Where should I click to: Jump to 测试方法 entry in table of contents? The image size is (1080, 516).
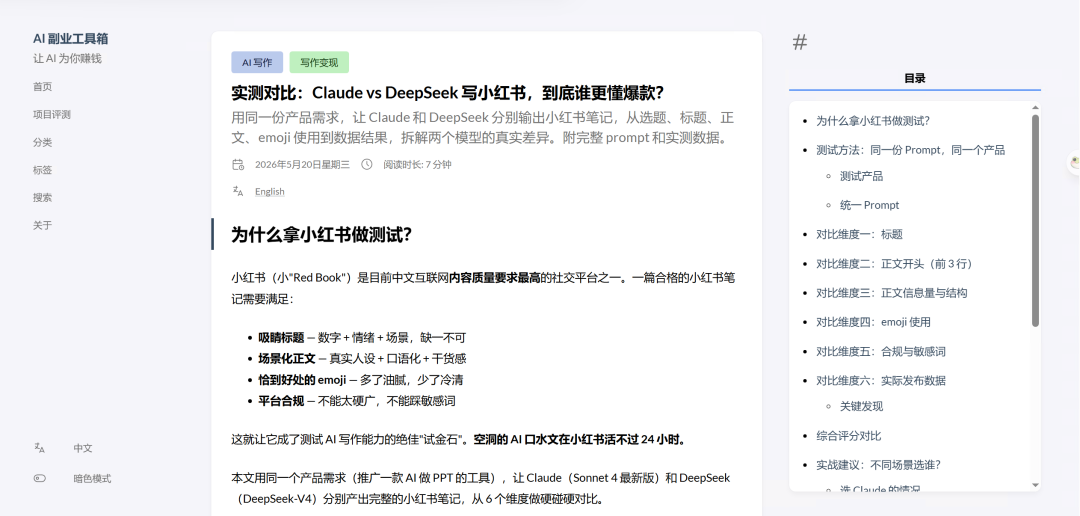(911, 149)
